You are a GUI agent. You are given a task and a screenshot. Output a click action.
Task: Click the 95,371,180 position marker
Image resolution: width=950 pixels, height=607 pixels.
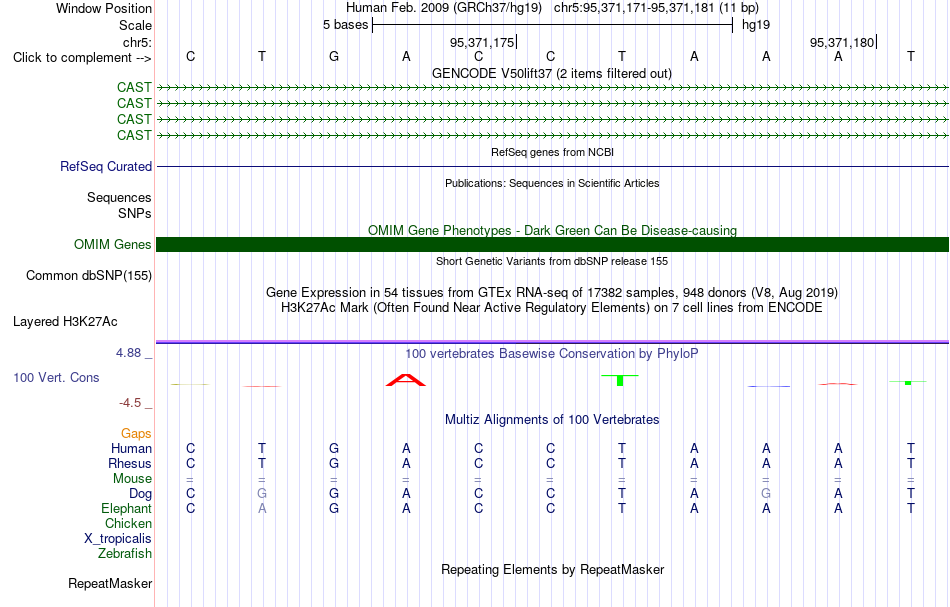click(x=842, y=43)
